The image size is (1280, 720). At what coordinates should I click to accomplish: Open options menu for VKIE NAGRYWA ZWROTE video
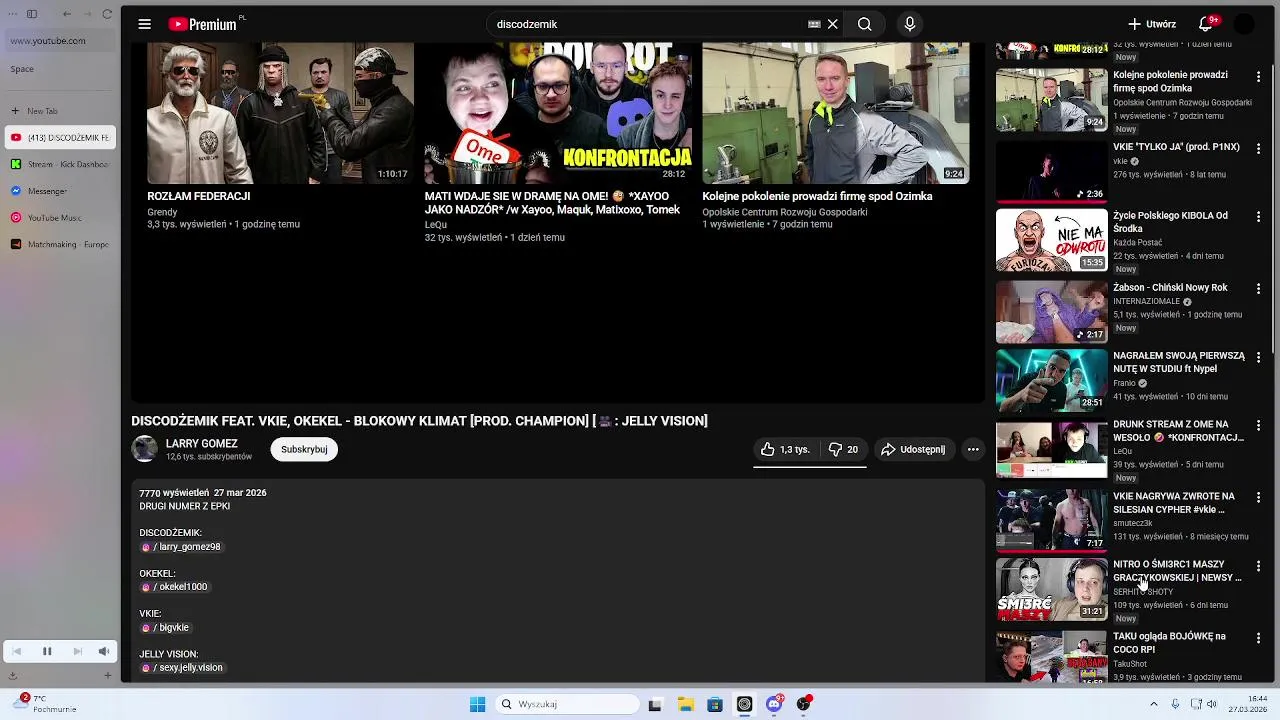click(1258, 498)
